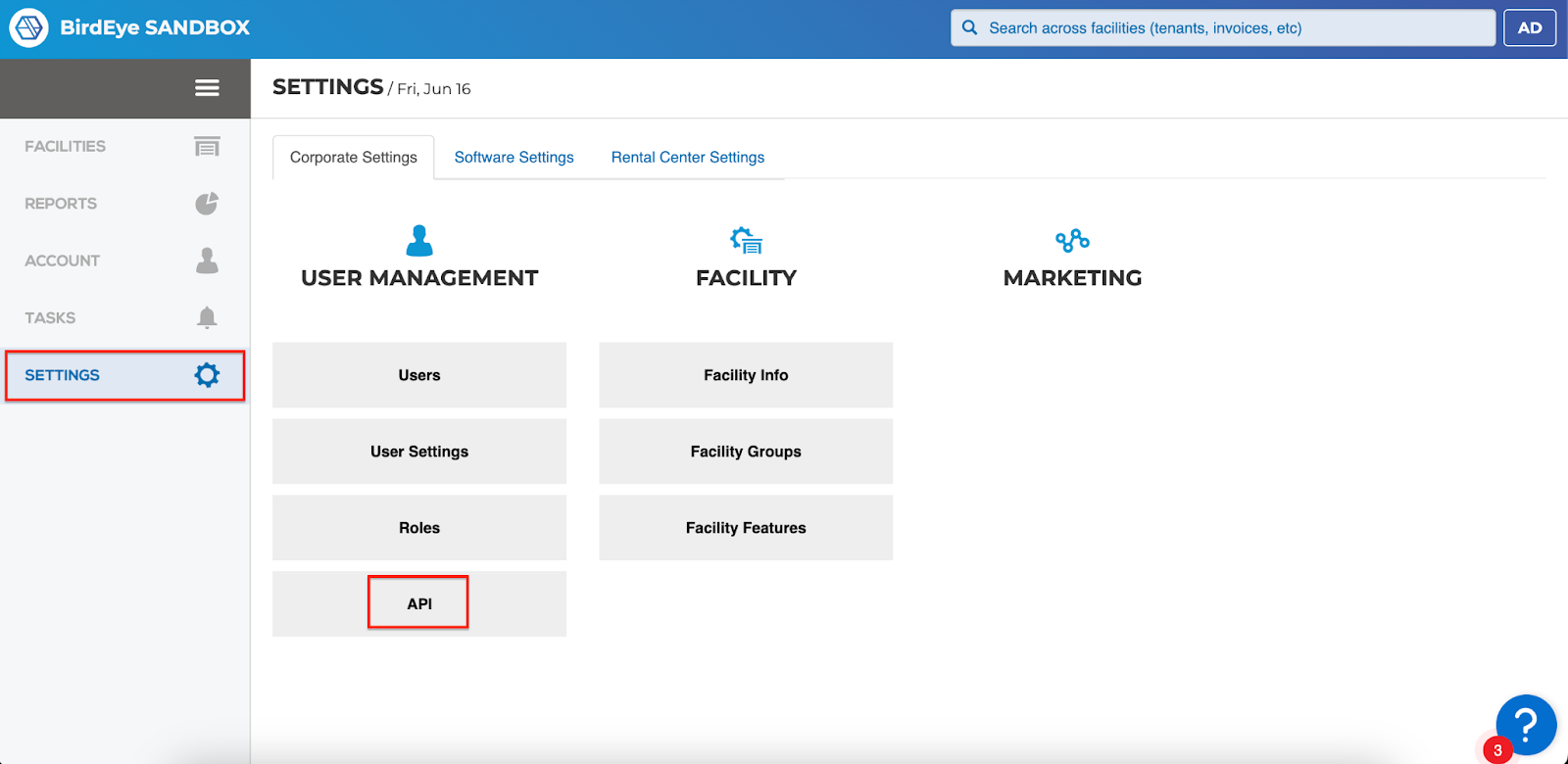Click the User Management person icon
The image size is (1568, 764).
(x=419, y=241)
